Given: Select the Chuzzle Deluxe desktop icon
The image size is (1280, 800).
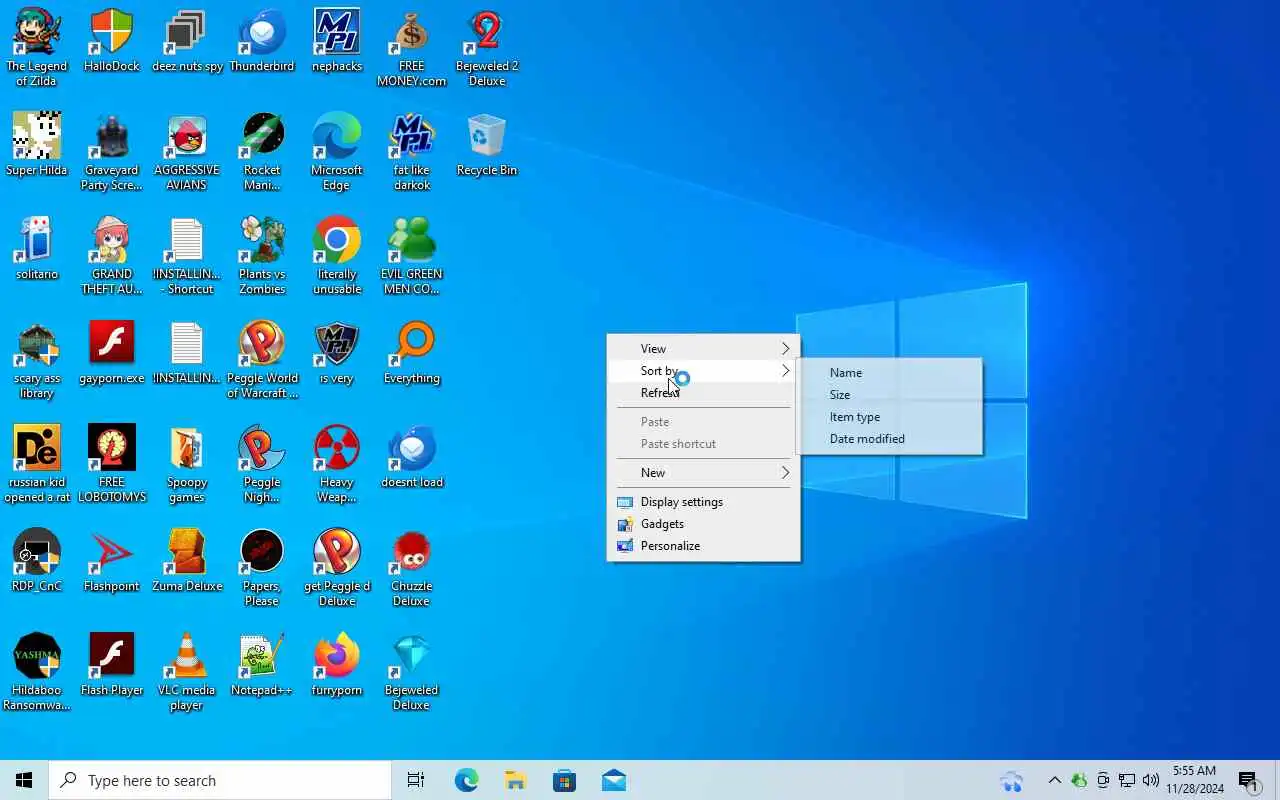Looking at the screenshot, I should pos(412,567).
